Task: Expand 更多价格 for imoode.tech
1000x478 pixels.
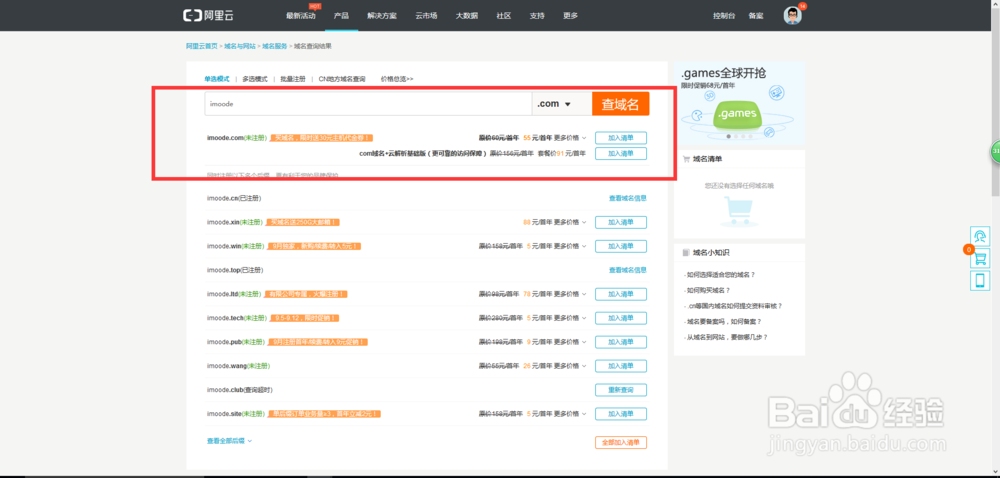Action: click(570, 318)
